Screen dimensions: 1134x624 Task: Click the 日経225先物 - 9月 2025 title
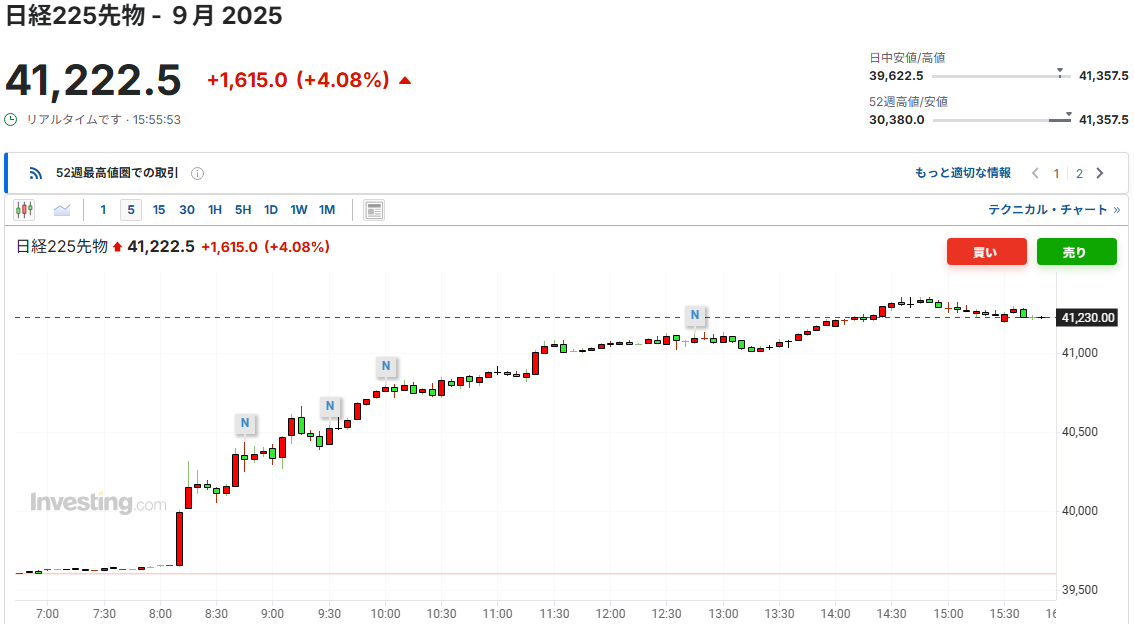tap(144, 15)
